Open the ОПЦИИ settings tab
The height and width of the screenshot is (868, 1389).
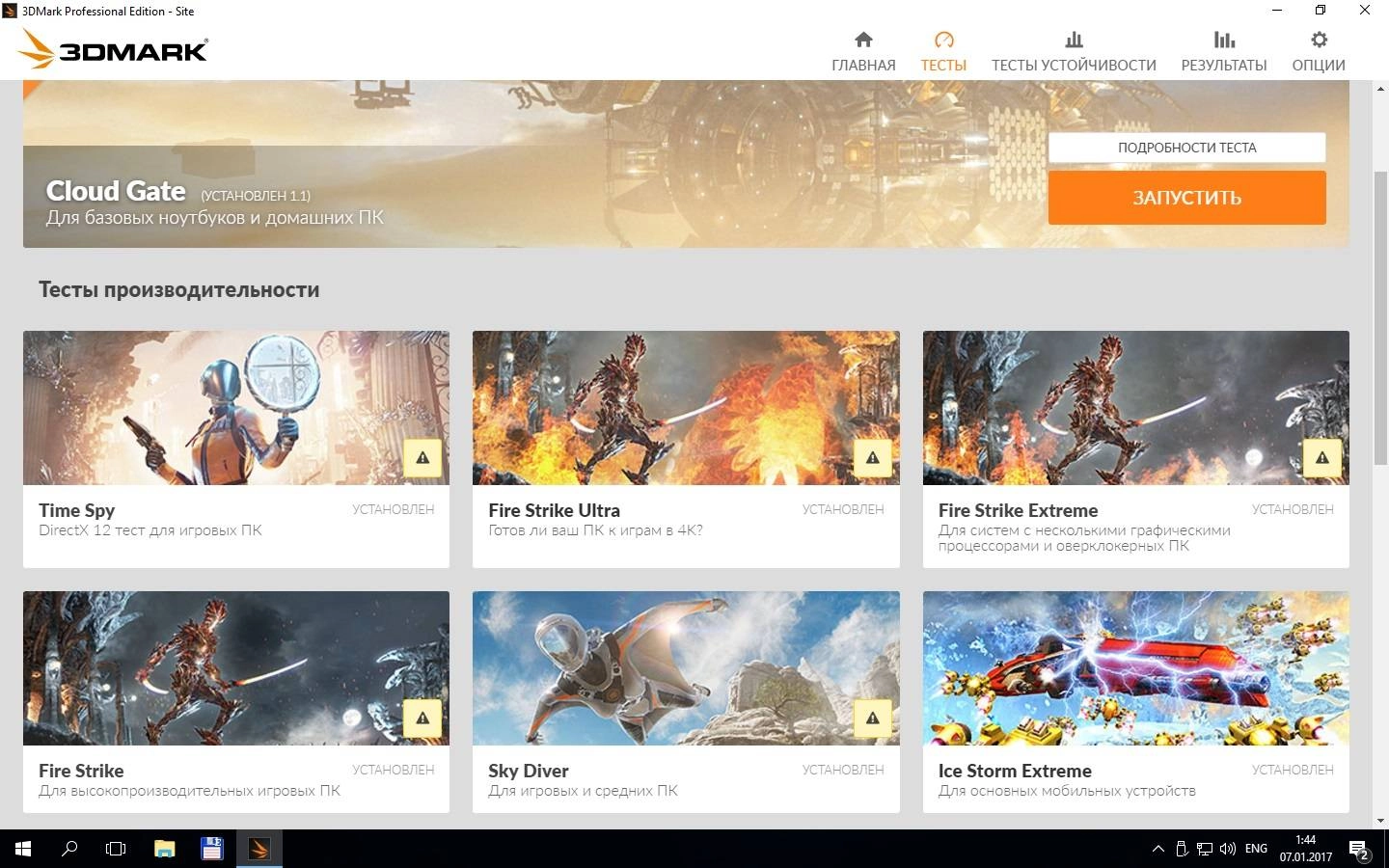coord(1319,52)
